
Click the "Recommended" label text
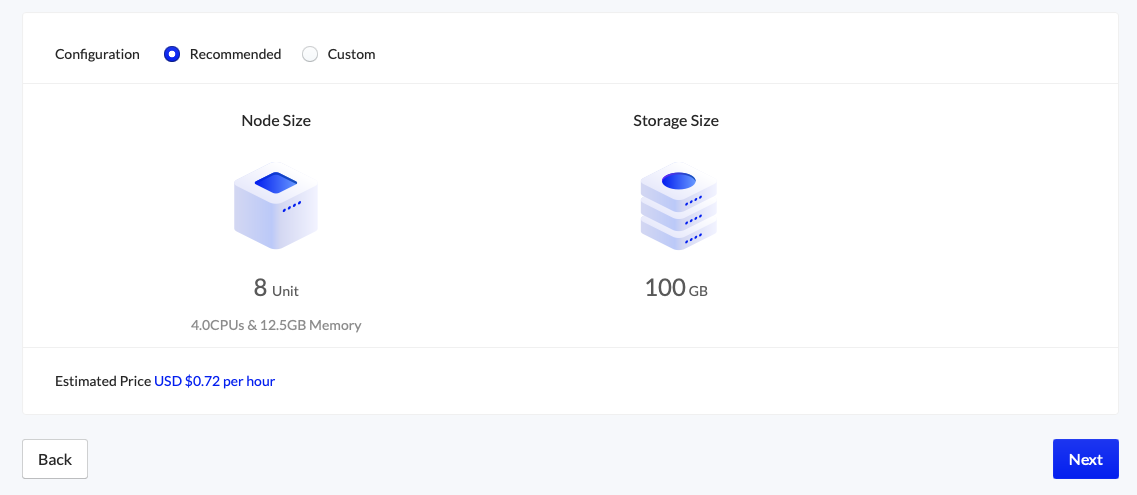pos(235,54)
